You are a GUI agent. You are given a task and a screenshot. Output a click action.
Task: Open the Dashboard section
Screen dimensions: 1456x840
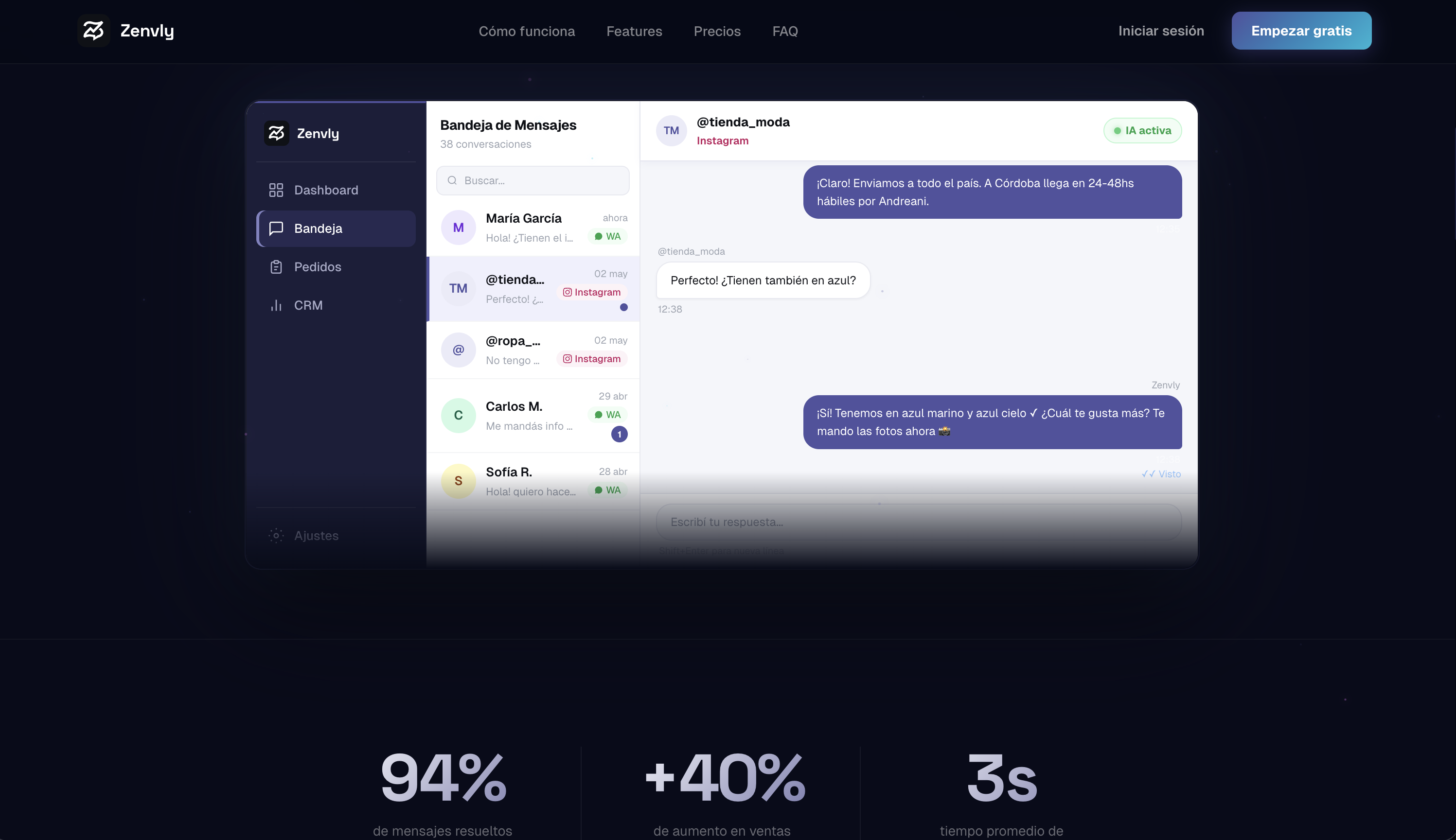coord(336,190)
